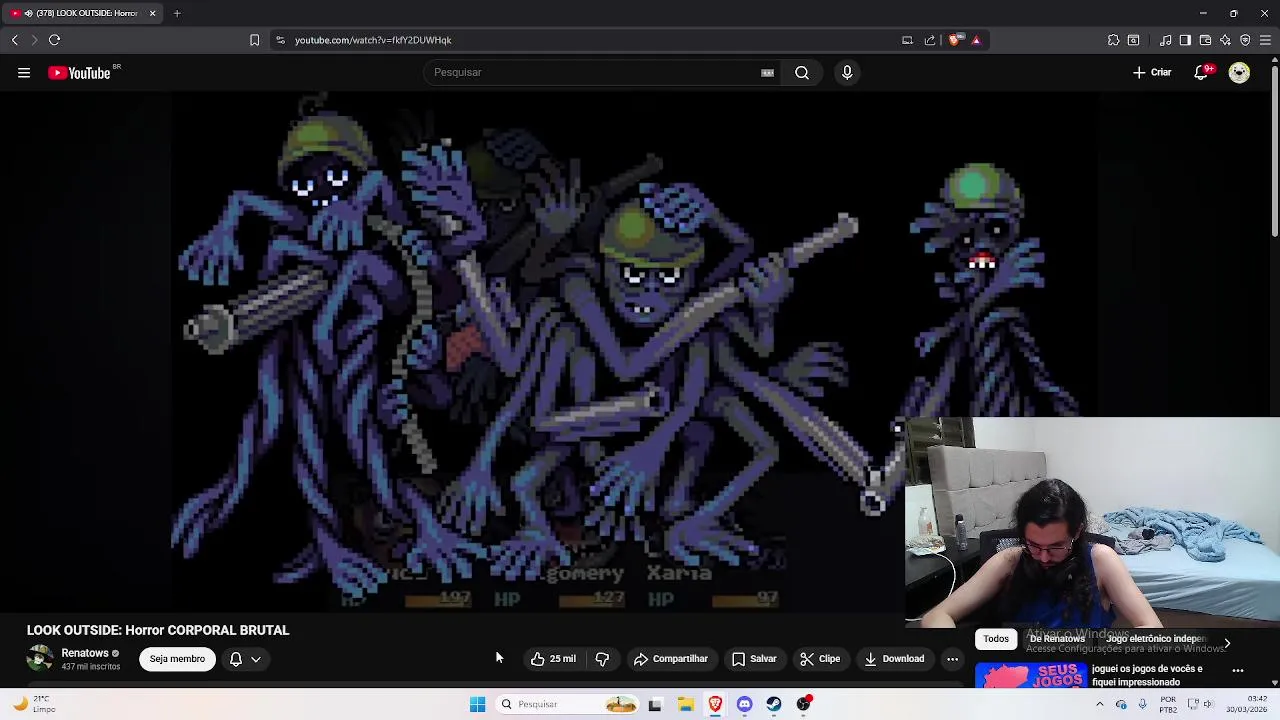This screenshot has height=720, width=1280.
Task: Click the page vertical scrollbar
Action: point(1275,150)
